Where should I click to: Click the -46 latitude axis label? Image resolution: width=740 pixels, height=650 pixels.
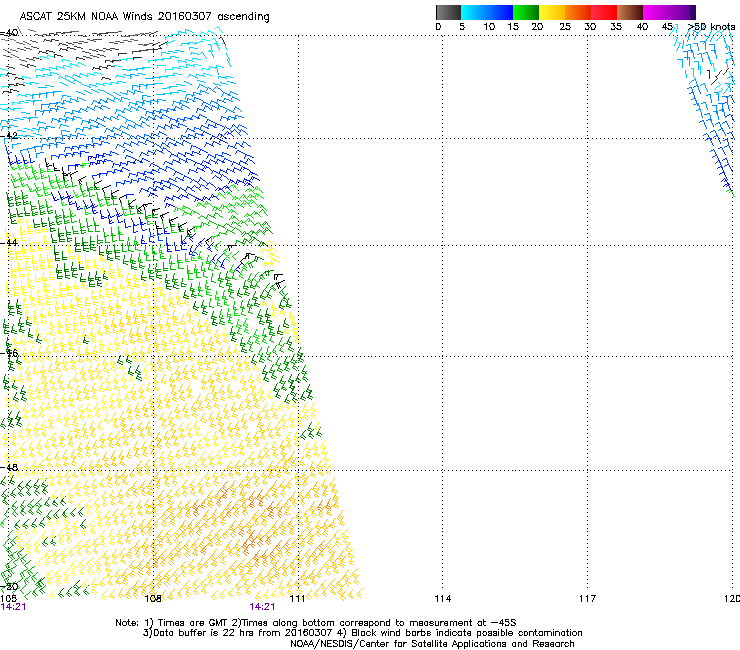(9, 353)
